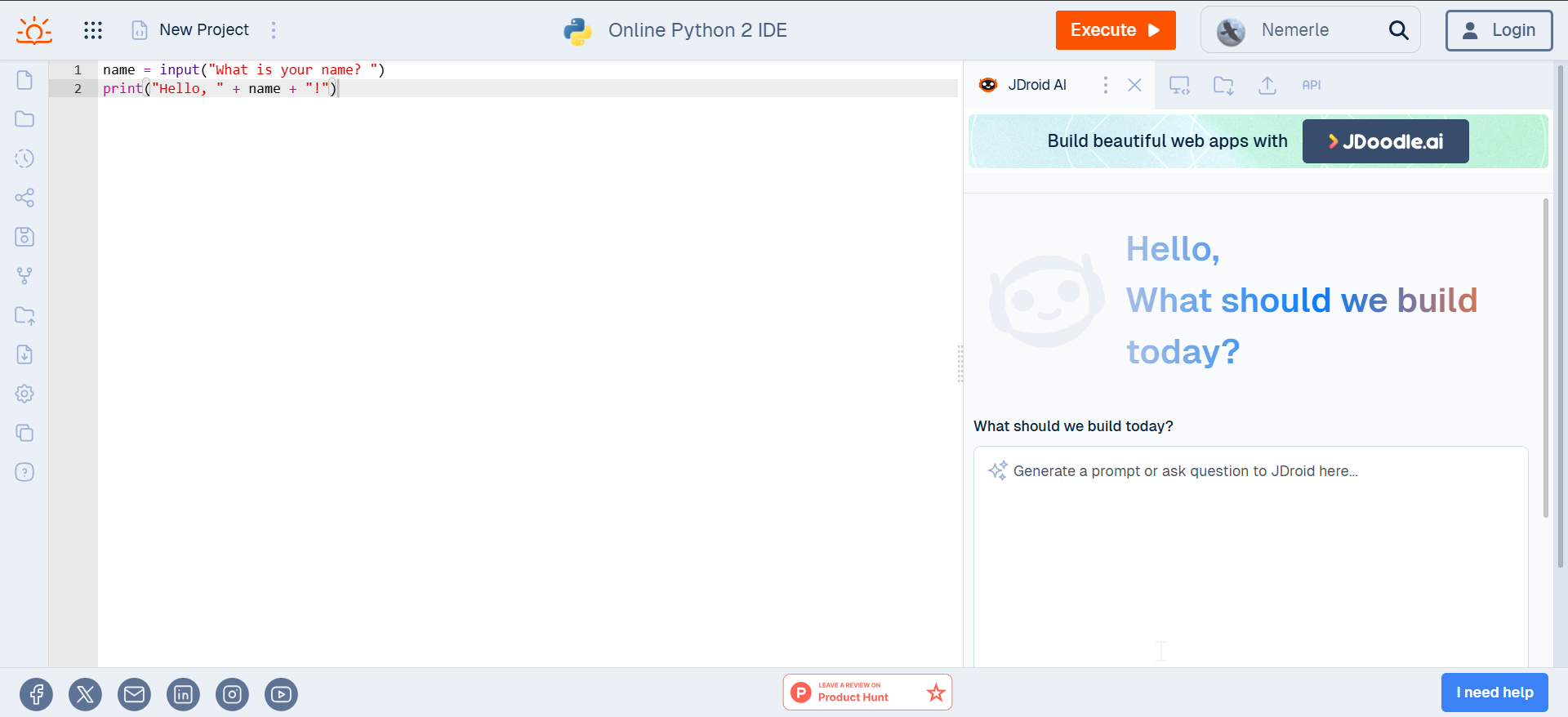Open the interactive screen code tab icon
Viewport: 1568px width, 717px height.
1180,85
